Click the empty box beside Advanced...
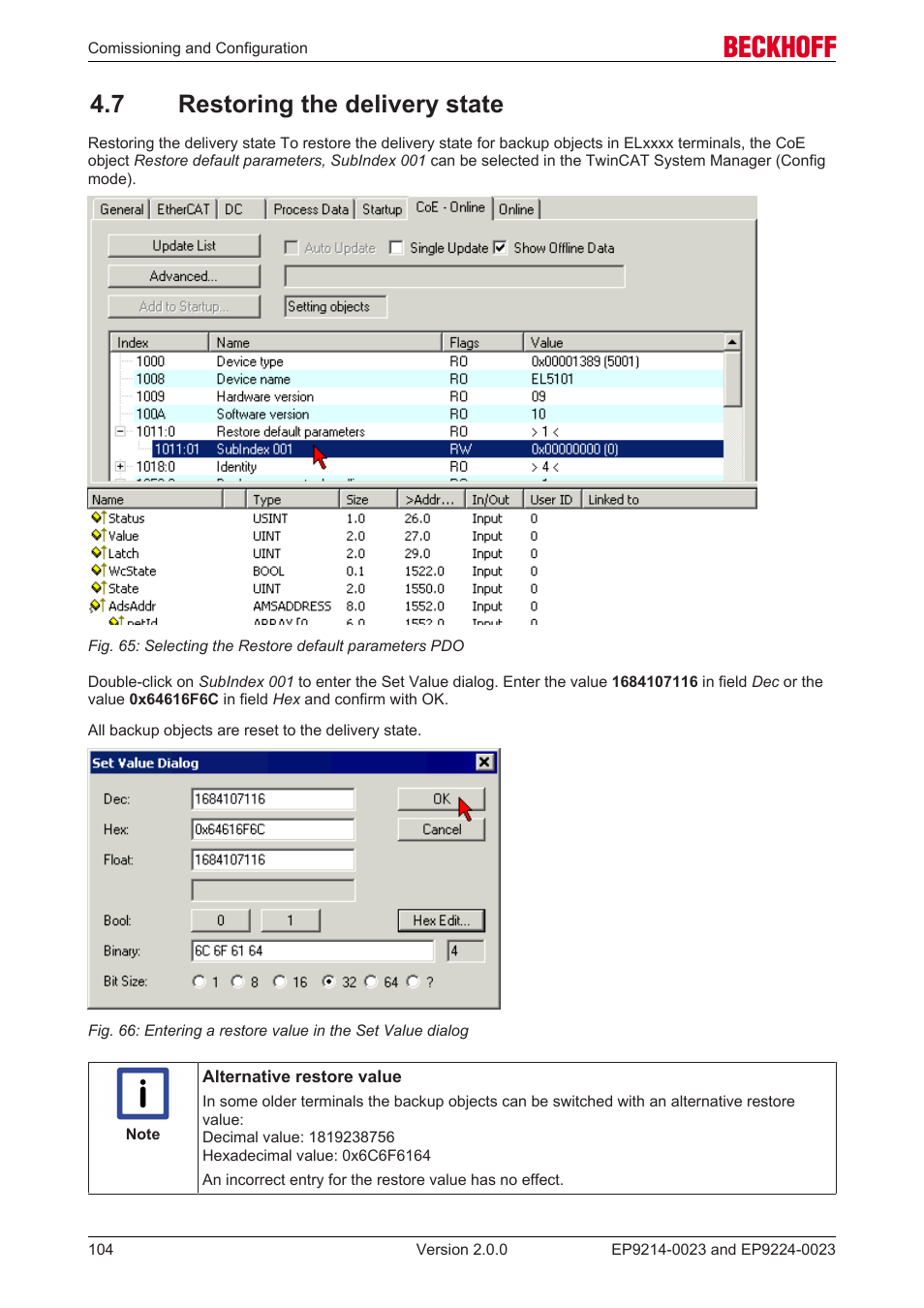 pos(454,277)
